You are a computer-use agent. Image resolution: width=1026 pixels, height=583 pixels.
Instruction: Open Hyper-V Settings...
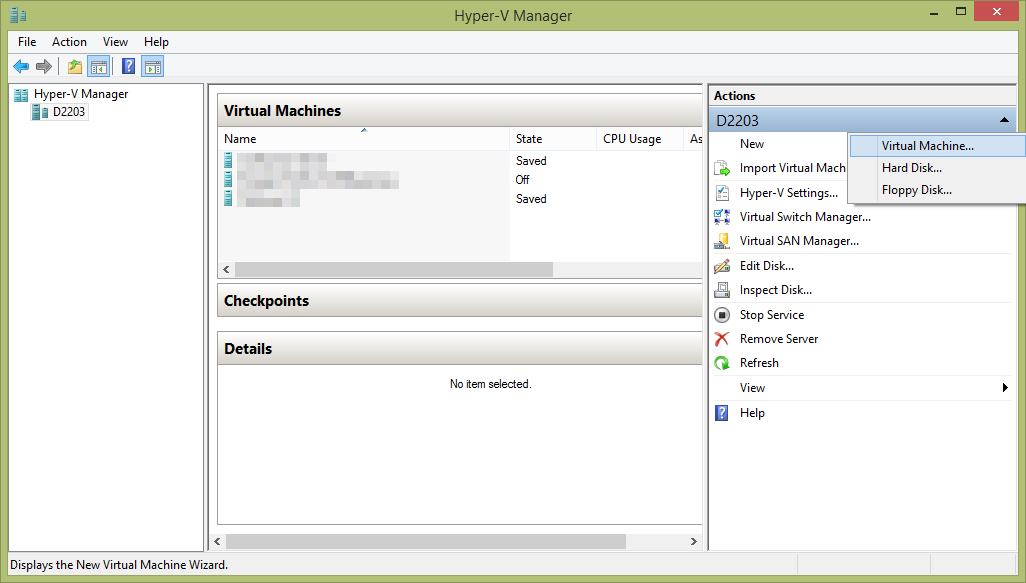click(788, 193)
